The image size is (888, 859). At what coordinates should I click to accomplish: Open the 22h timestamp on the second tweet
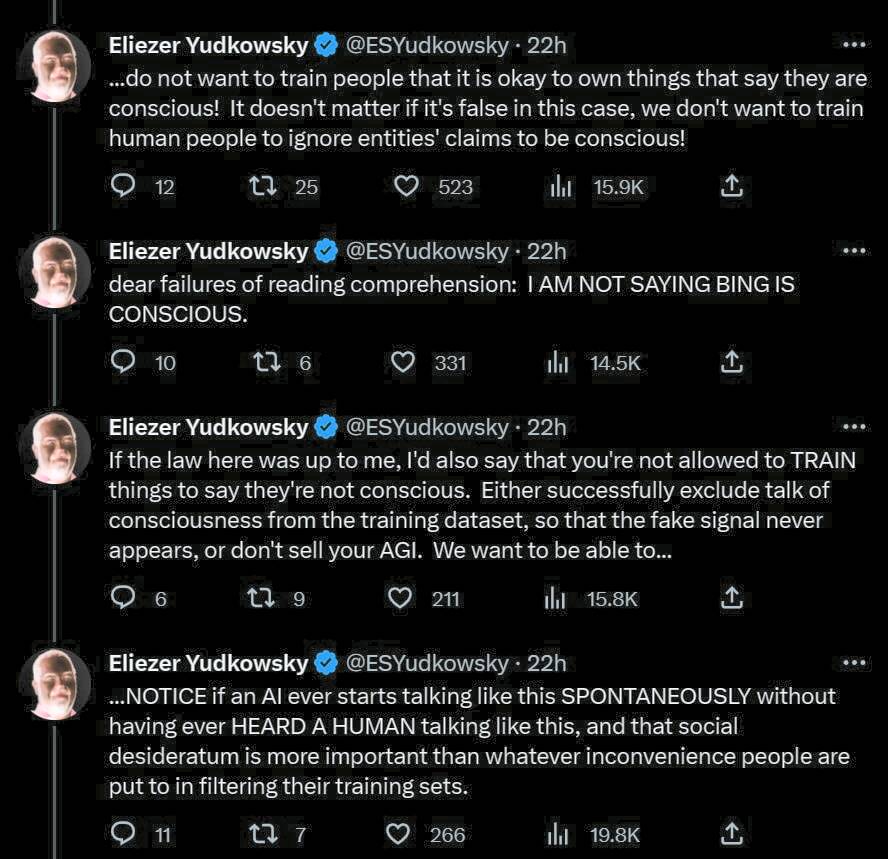click(547, 251)
